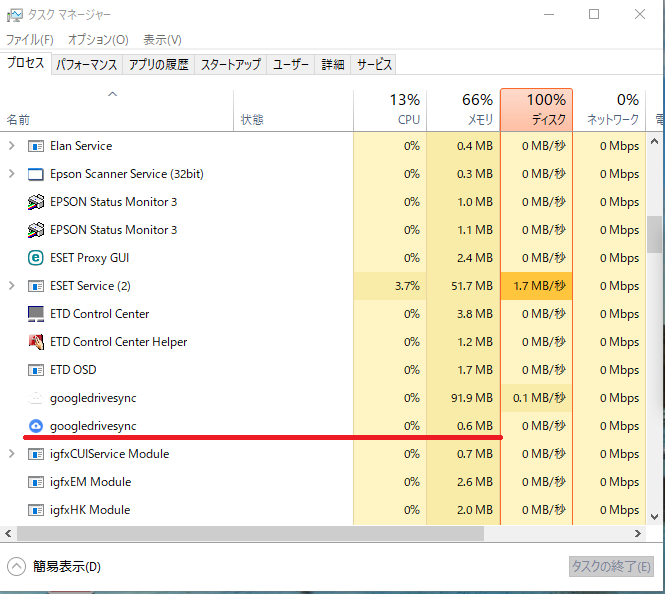Select the Epson Scanner Service (32bit) row
This screenshot has width=665, height=594.
tap(323, 174)
